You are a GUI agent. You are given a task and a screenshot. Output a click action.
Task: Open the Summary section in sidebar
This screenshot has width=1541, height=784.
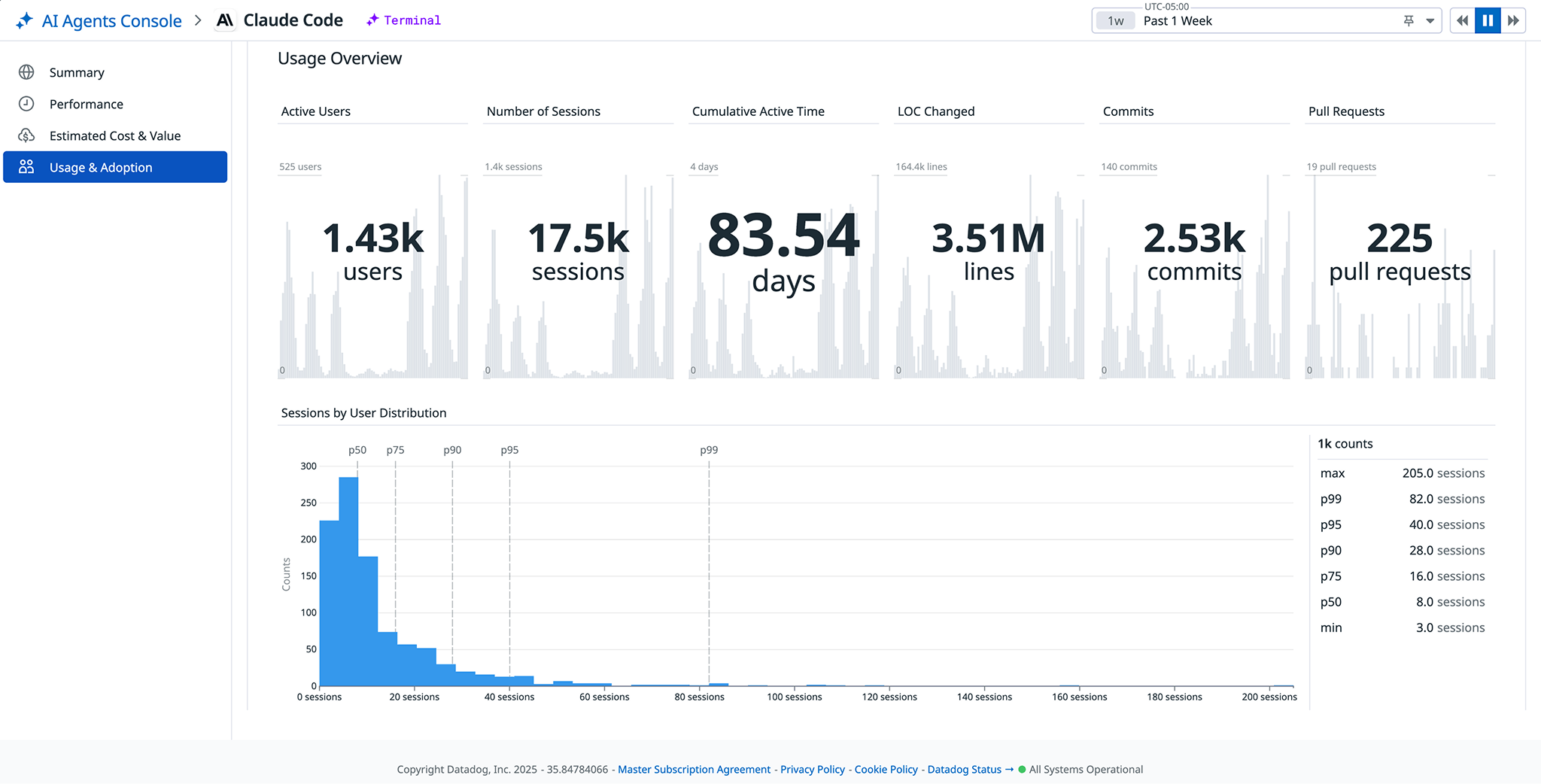pyautogui.click(x=76, y=72)
